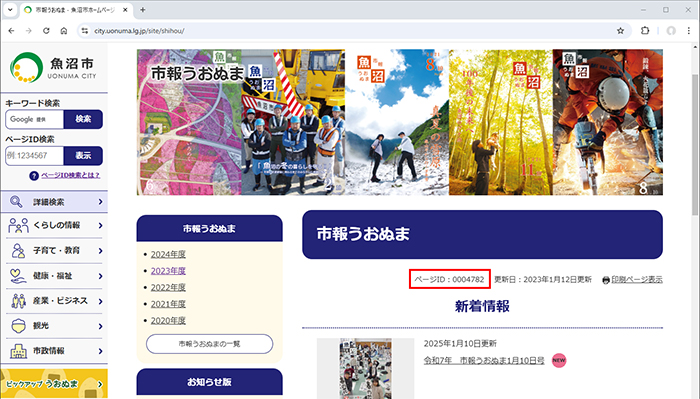Click the 健康・福祉 heart-hand icon
This screenshot has width=700, height=399.
[x=18, y=276]
